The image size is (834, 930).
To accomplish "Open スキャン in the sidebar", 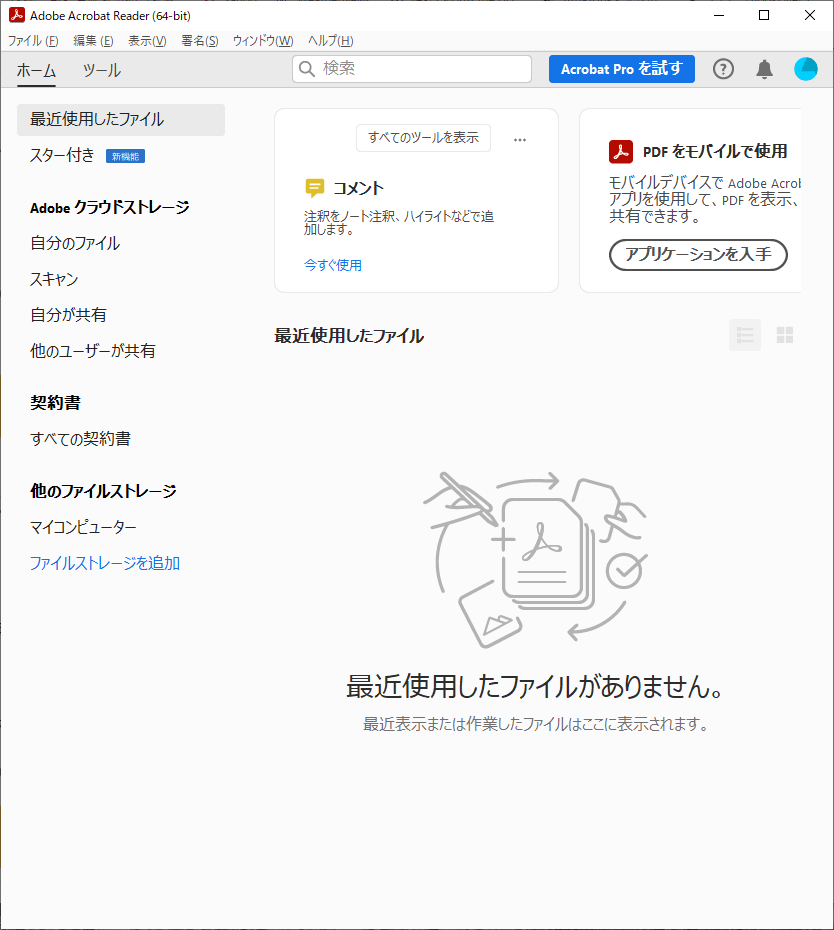I will pos(54,279).
